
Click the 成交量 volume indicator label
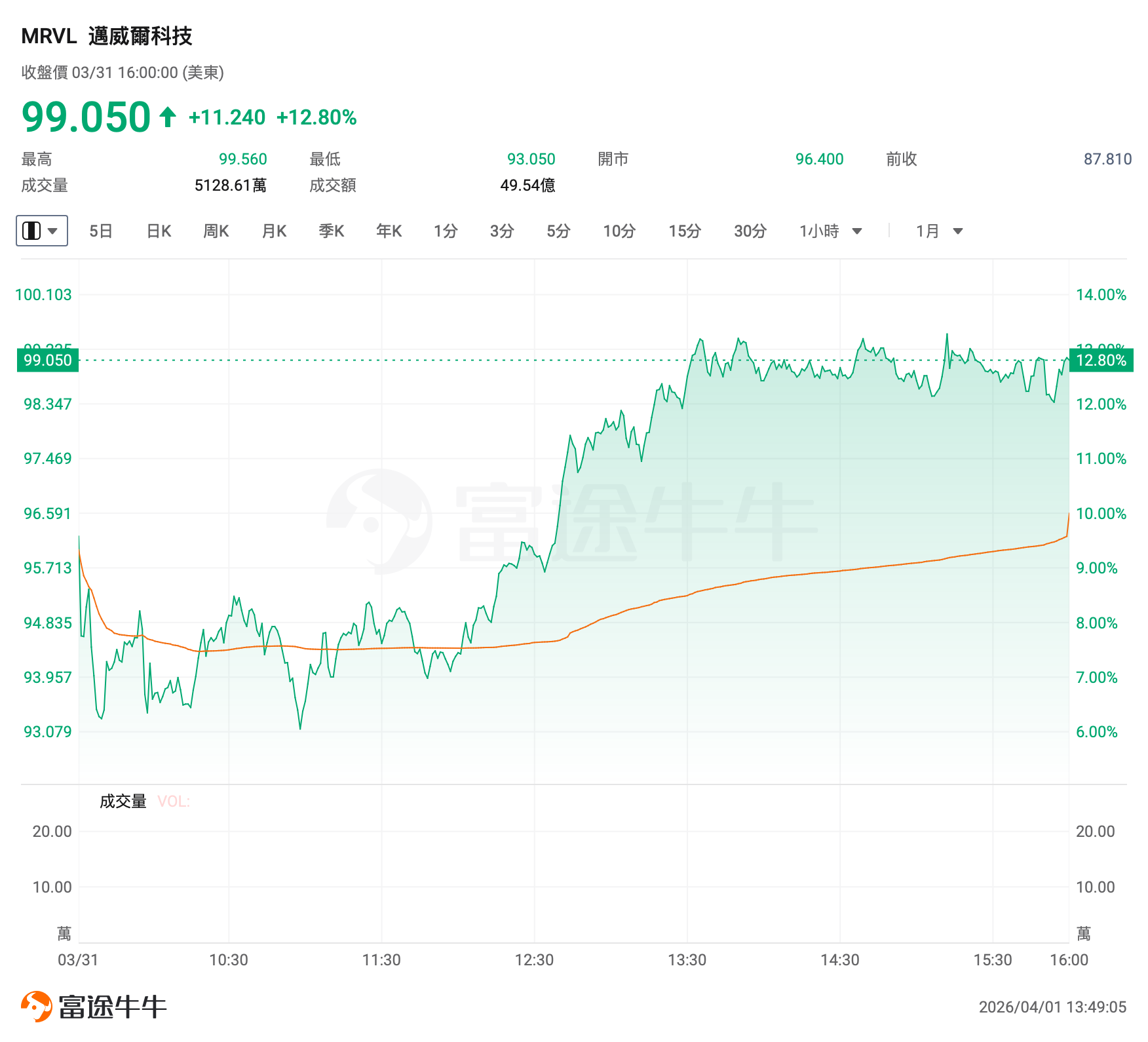[123, 801]
